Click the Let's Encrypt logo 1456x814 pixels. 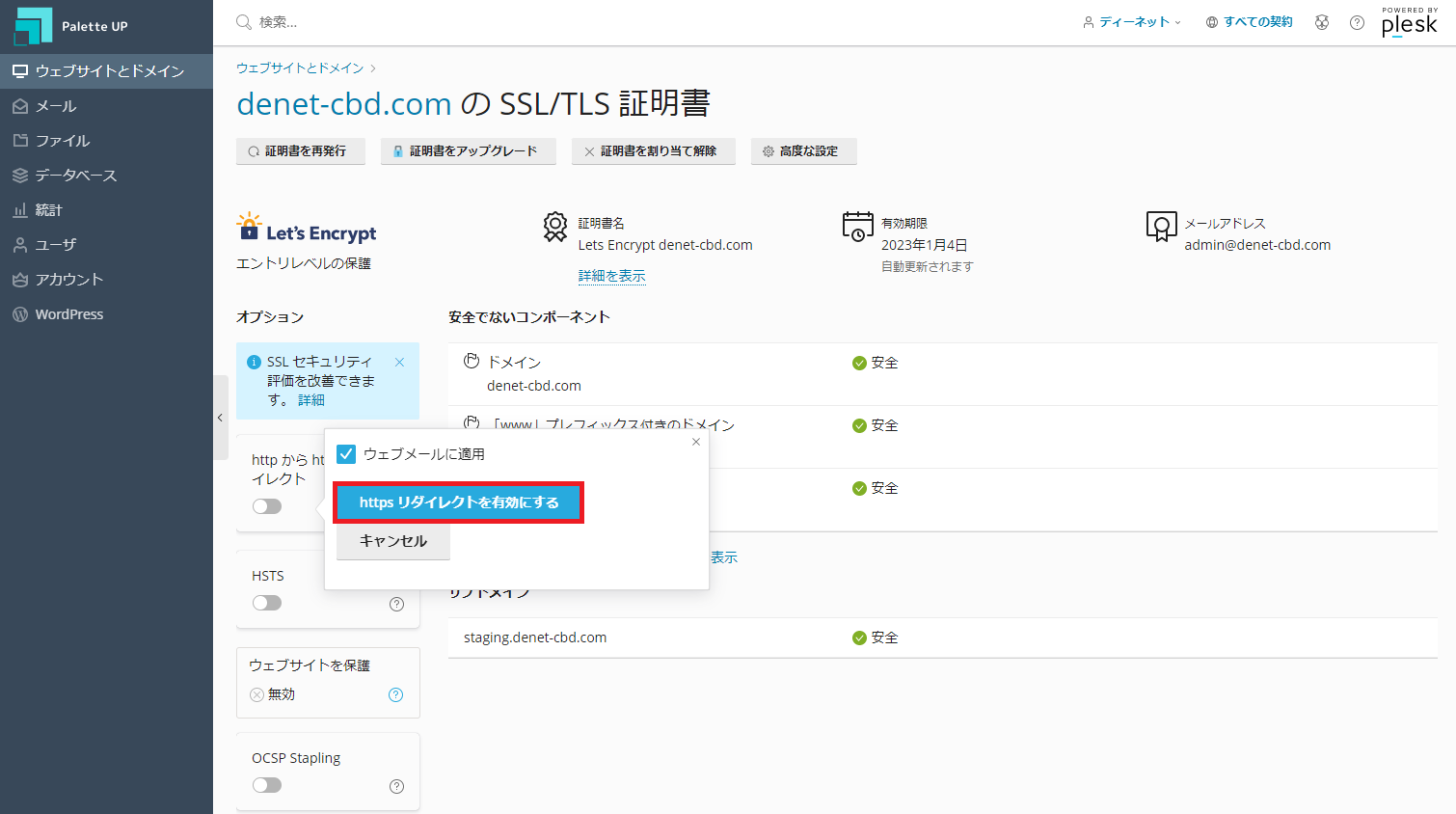(x=307, y=228)
